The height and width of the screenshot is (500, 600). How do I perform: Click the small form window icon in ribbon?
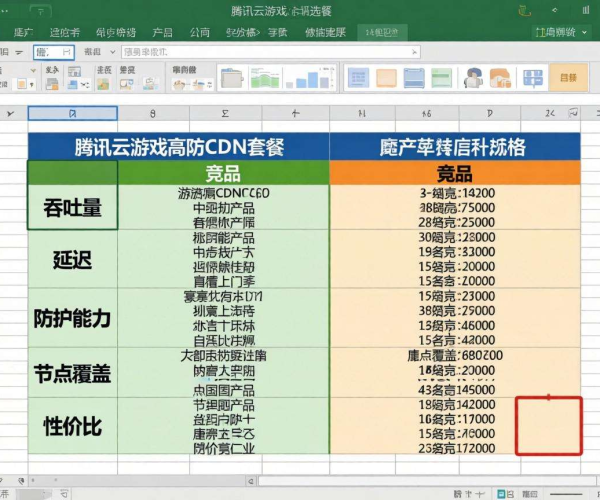74,71
